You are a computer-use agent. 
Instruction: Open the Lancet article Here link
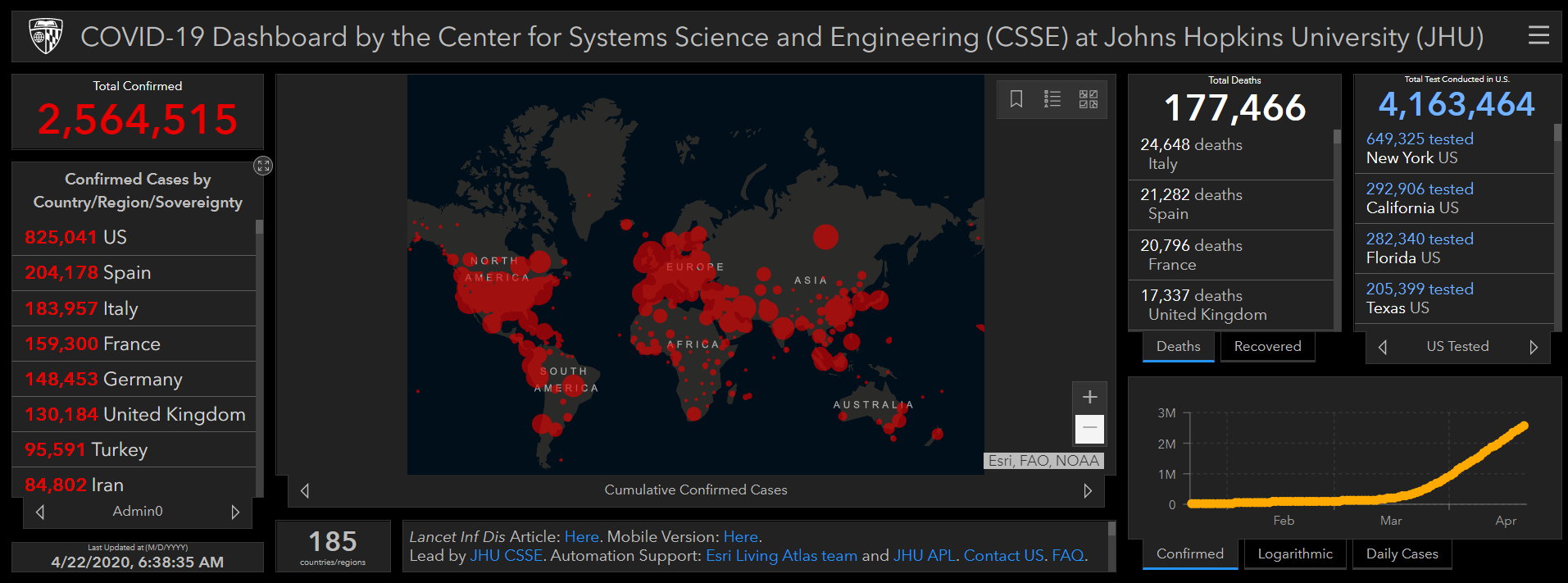(582, 536)
